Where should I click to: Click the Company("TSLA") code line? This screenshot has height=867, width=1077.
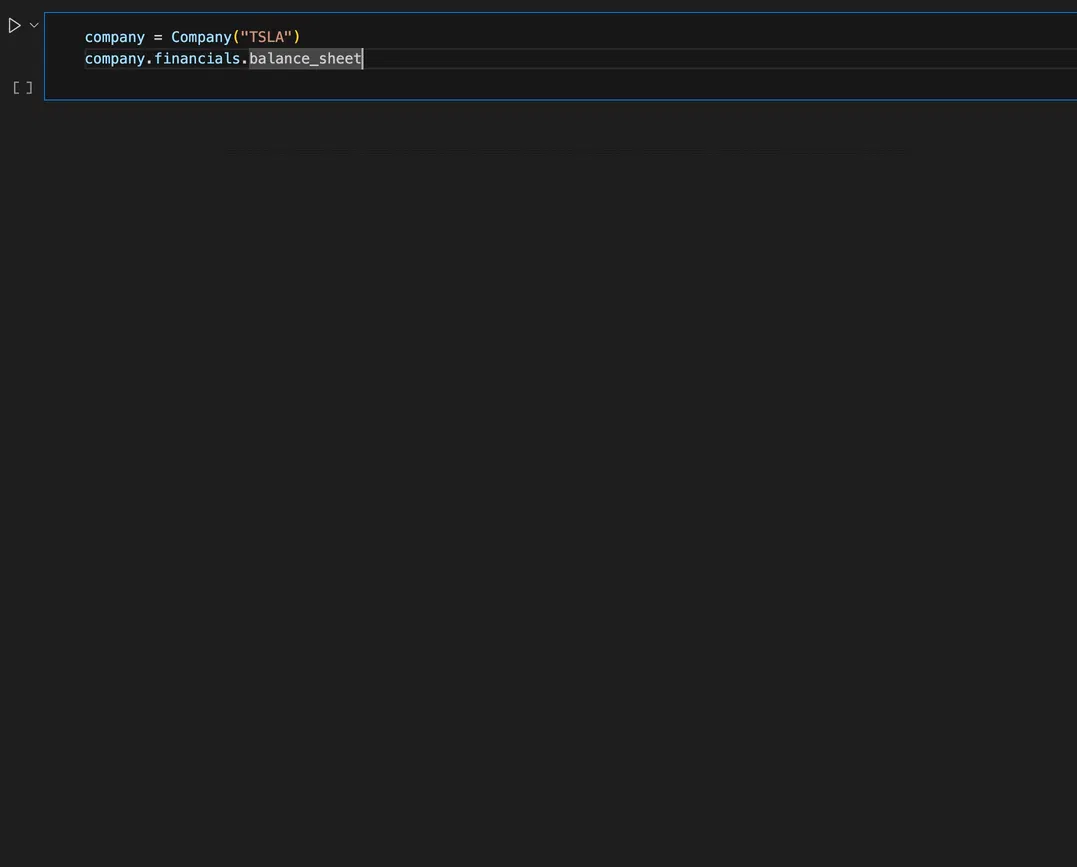pyautogui.click(x=192, y=37)
